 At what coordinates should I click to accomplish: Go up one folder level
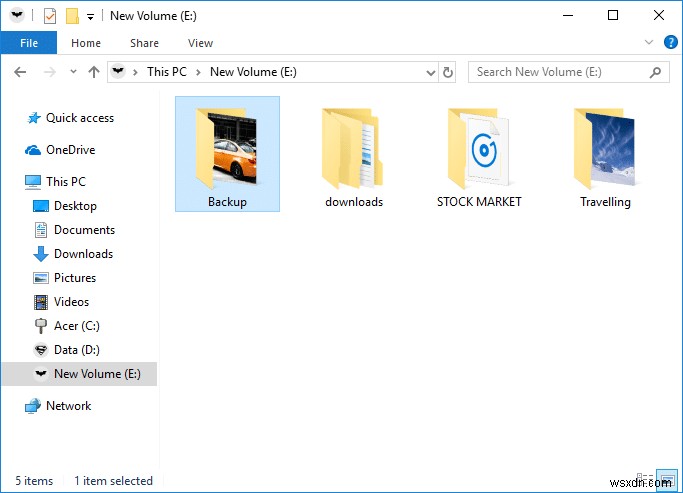click(94, 72)
